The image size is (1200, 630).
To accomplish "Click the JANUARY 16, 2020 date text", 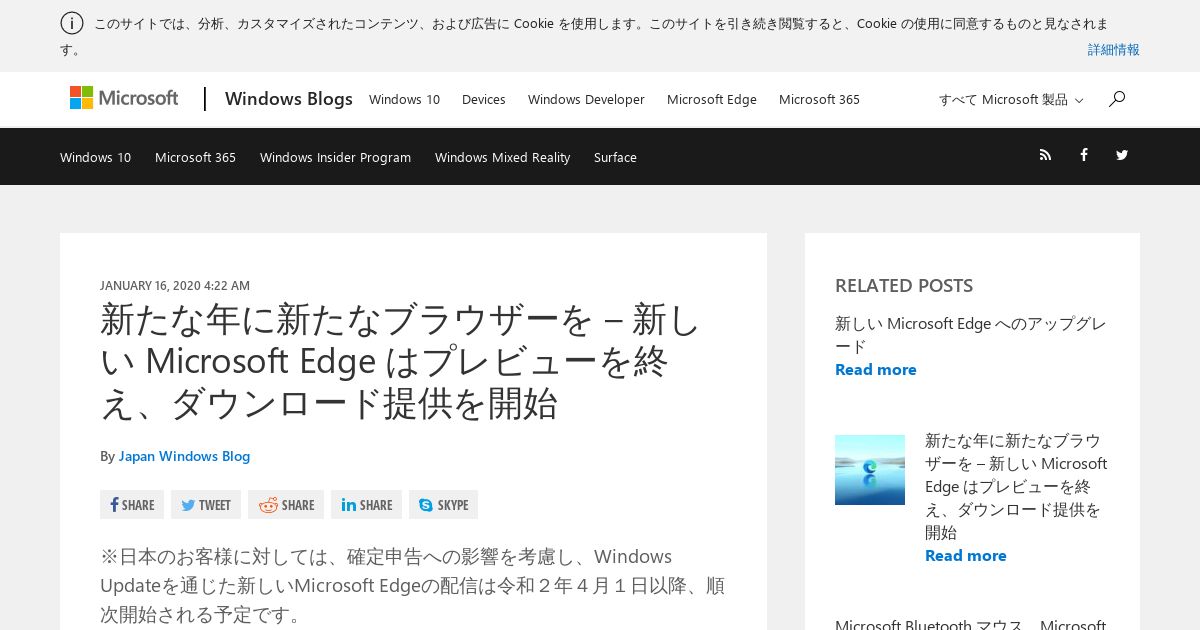I will (x=175, y=285).
